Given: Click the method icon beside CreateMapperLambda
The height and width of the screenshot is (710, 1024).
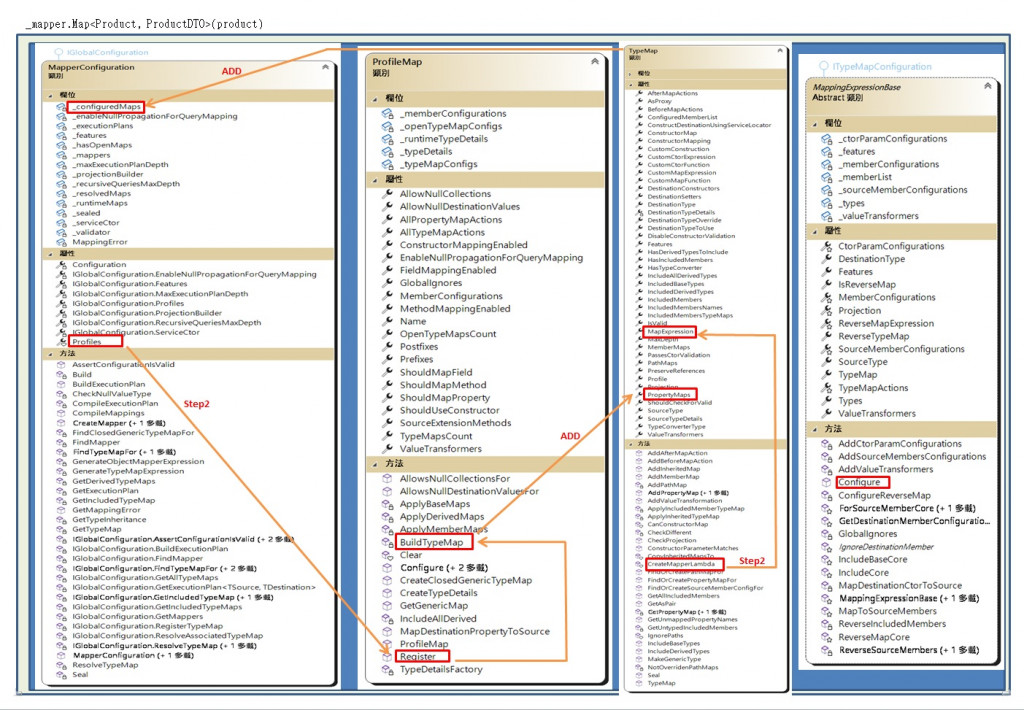Looking at the screenshot, I should coord(639,564).
